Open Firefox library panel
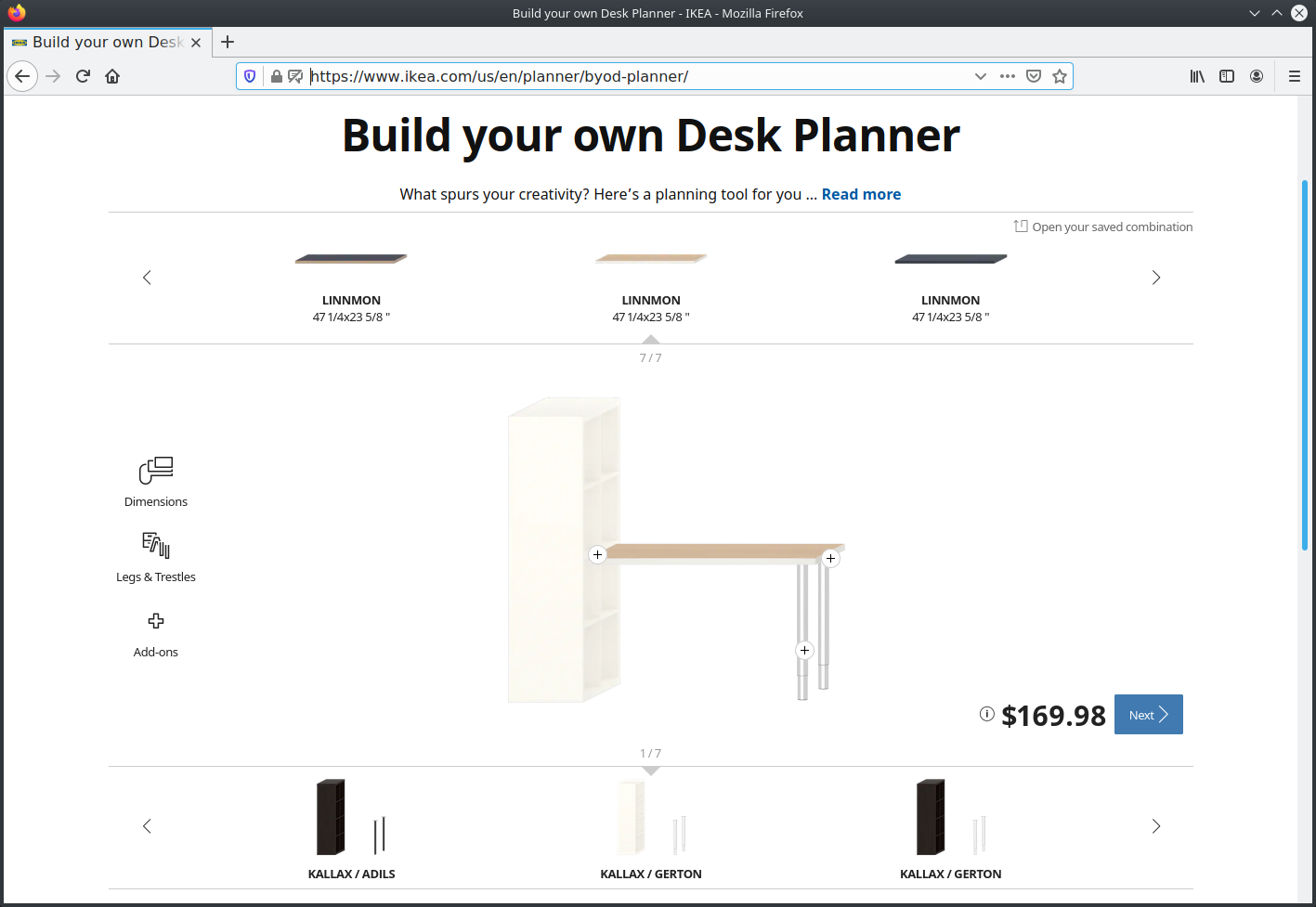 (1197, 76)
